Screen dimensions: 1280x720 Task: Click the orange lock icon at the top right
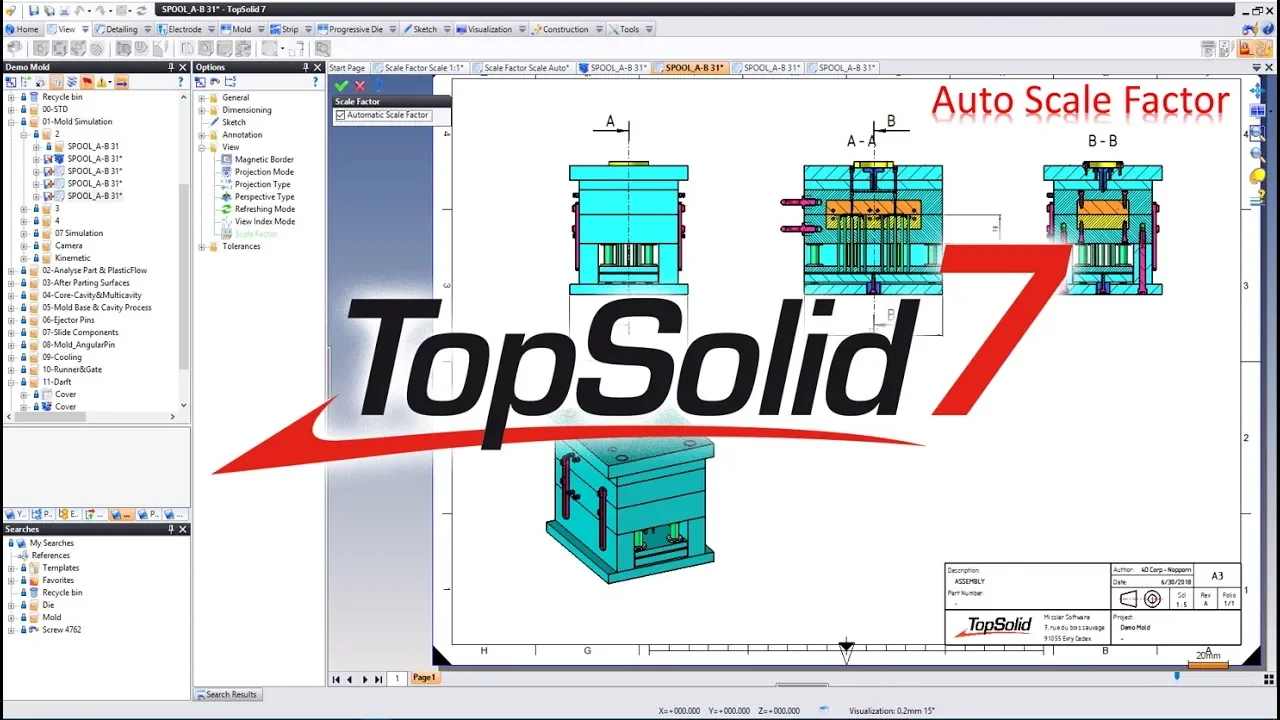pos(1245,48)
